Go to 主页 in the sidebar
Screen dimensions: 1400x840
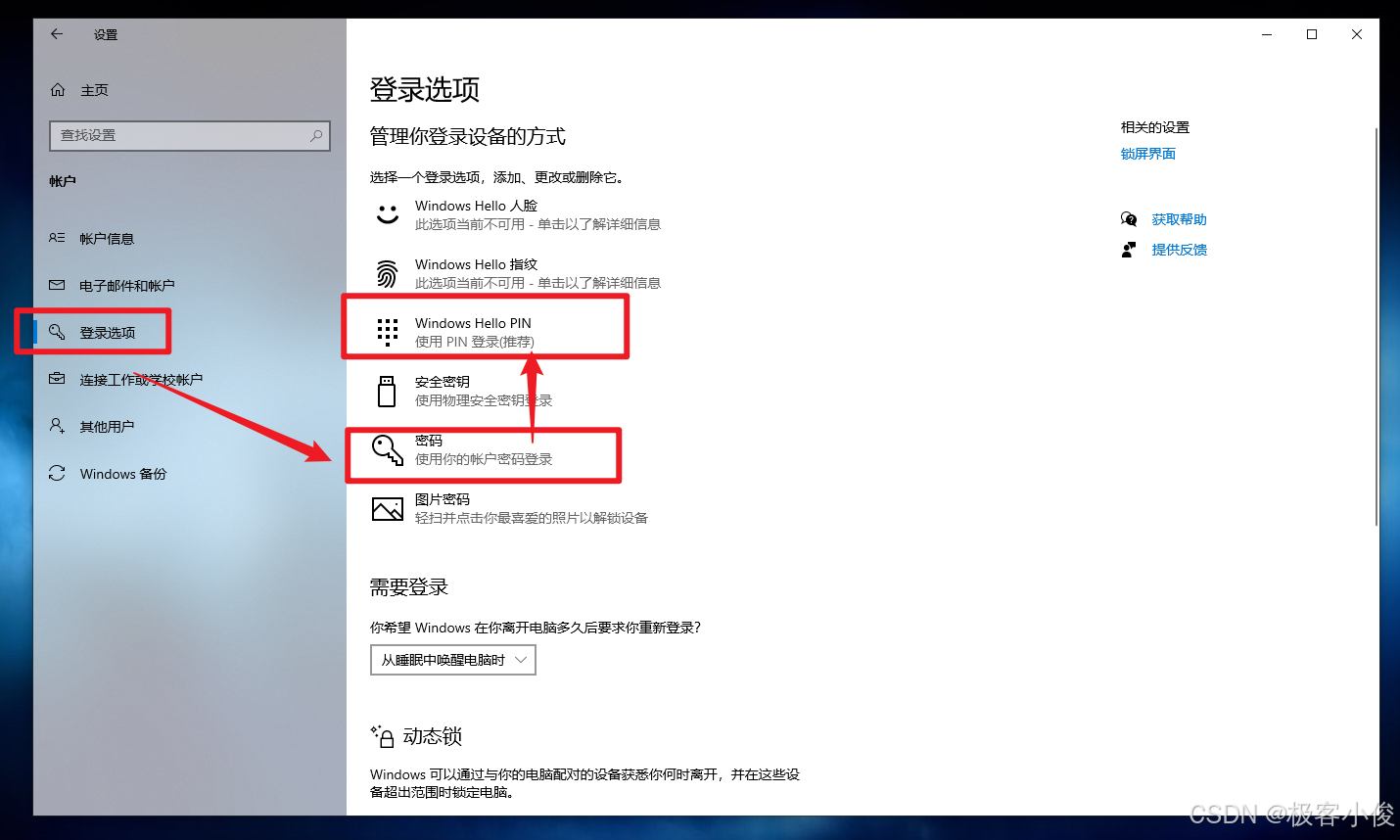(x=94, y=90)
